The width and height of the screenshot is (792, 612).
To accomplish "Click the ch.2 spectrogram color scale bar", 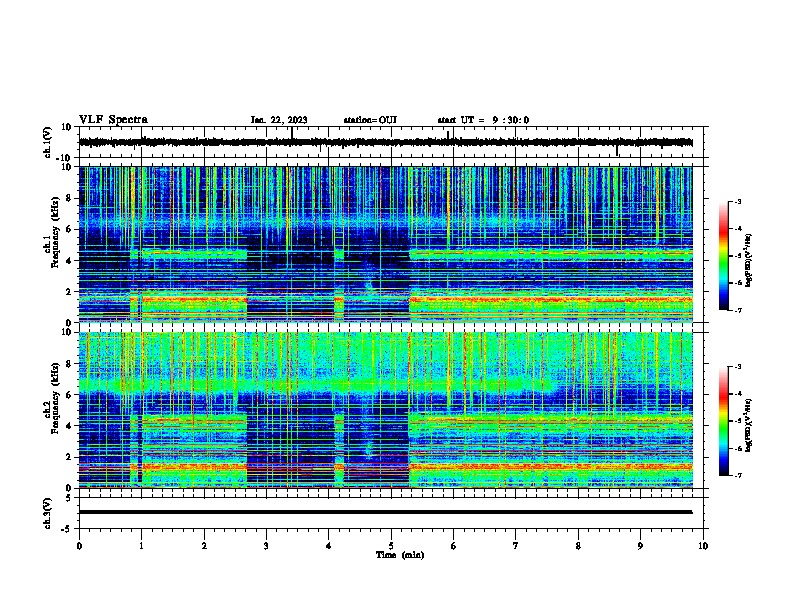I will [x=723, y=421].
